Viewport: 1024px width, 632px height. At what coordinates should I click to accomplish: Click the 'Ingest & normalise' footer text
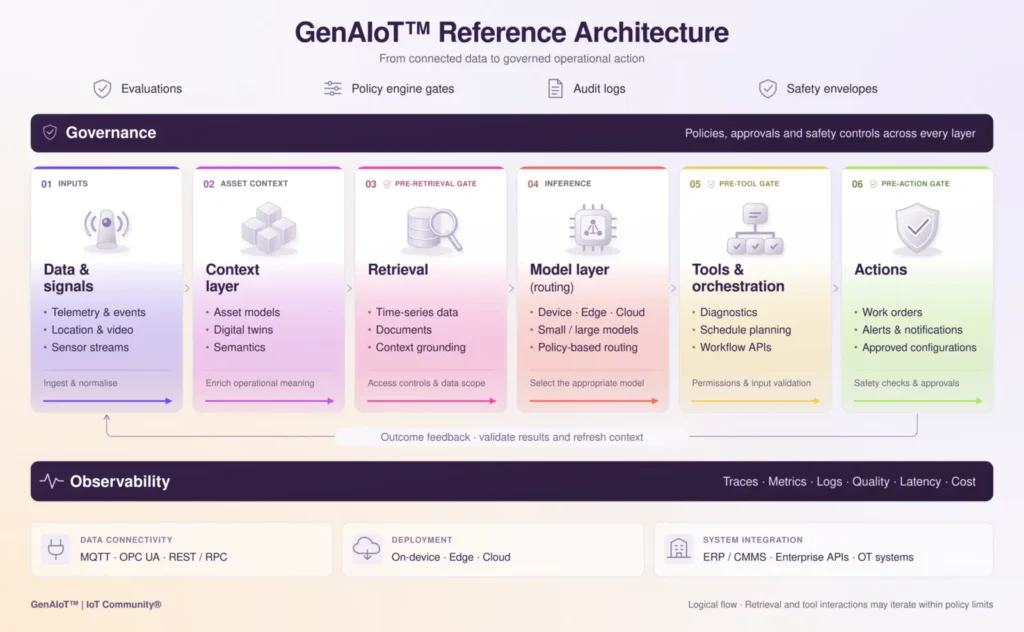(80, 383)
